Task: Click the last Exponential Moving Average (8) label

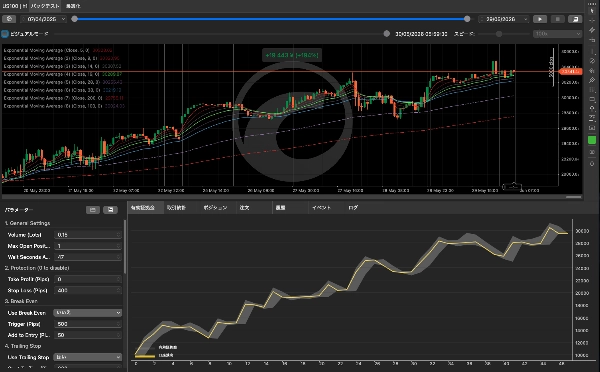Action: click(x=52, y=106)
